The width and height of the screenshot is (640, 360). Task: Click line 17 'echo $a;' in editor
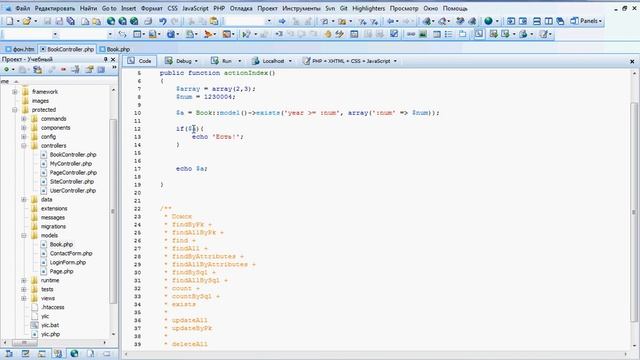click(x=191, y=169)
